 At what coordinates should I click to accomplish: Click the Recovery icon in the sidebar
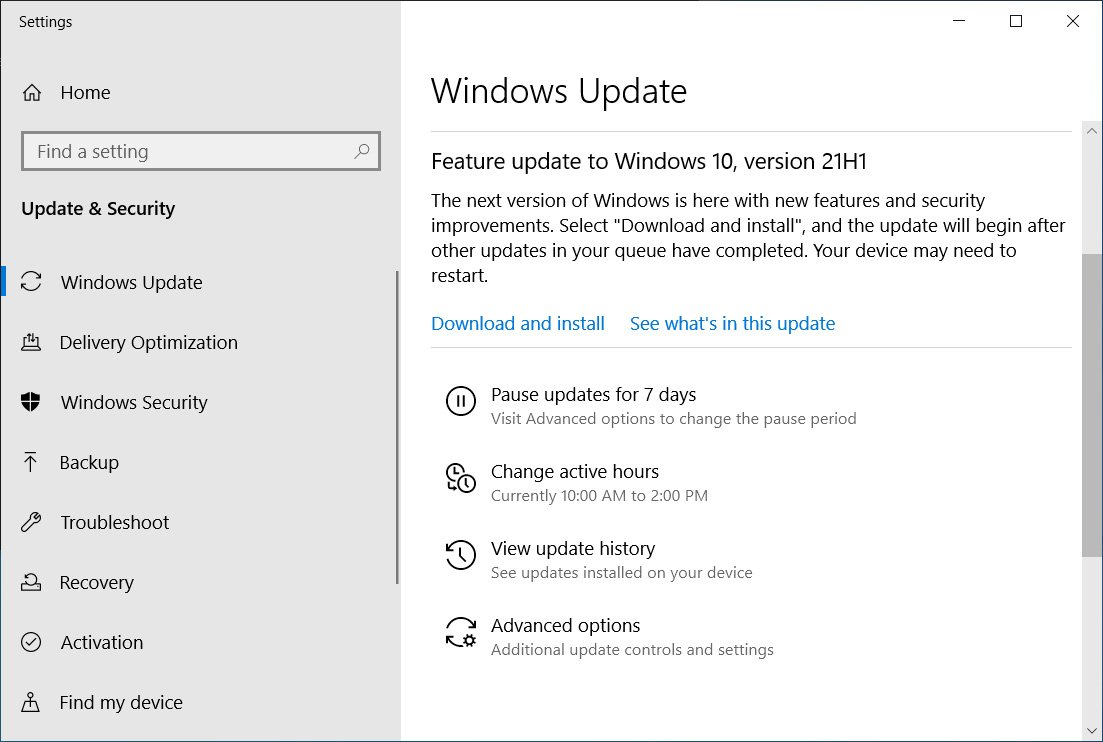tap(32, 582)
